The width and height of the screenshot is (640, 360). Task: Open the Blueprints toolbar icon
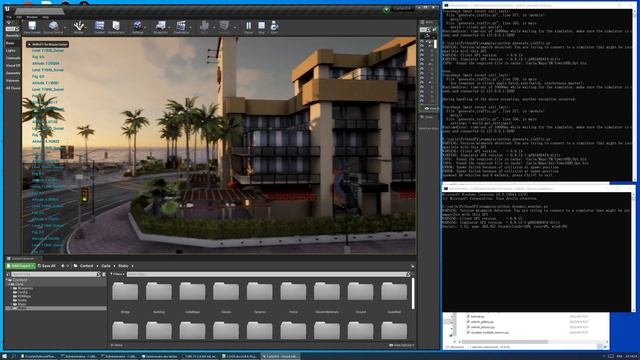[161, 27]
